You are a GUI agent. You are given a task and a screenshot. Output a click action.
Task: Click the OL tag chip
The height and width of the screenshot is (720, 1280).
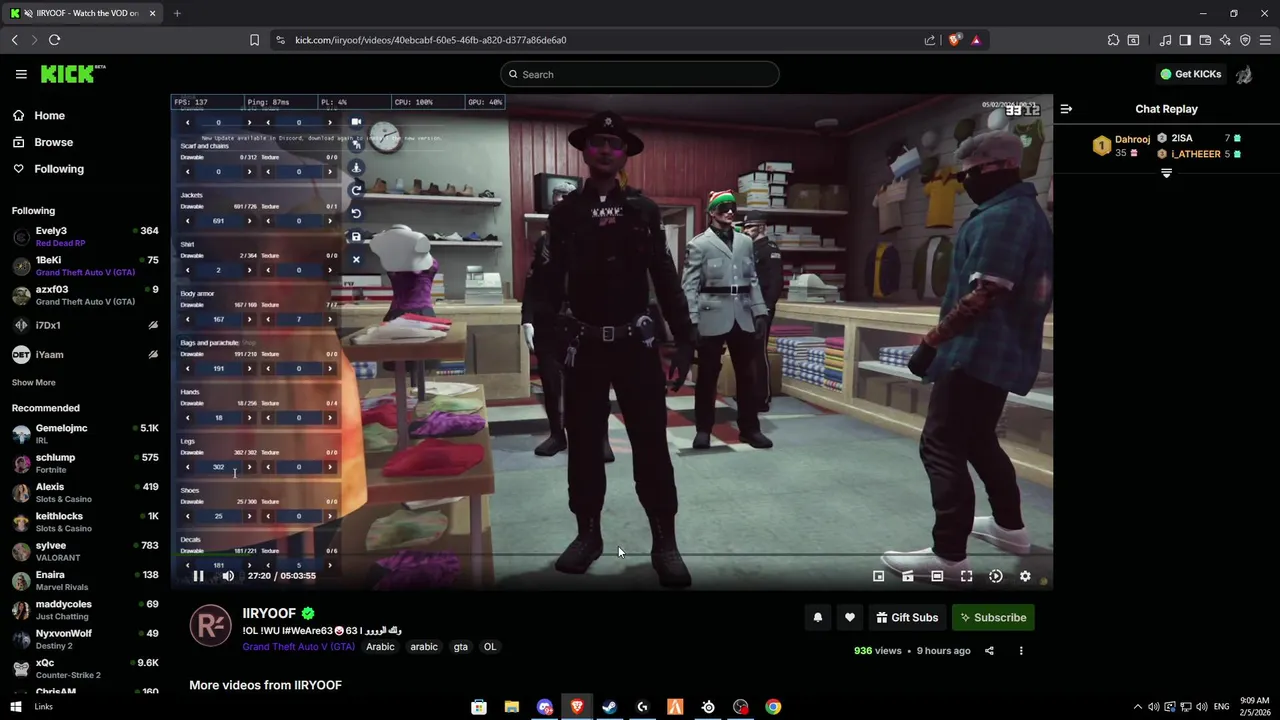click(x=490, y=647)
